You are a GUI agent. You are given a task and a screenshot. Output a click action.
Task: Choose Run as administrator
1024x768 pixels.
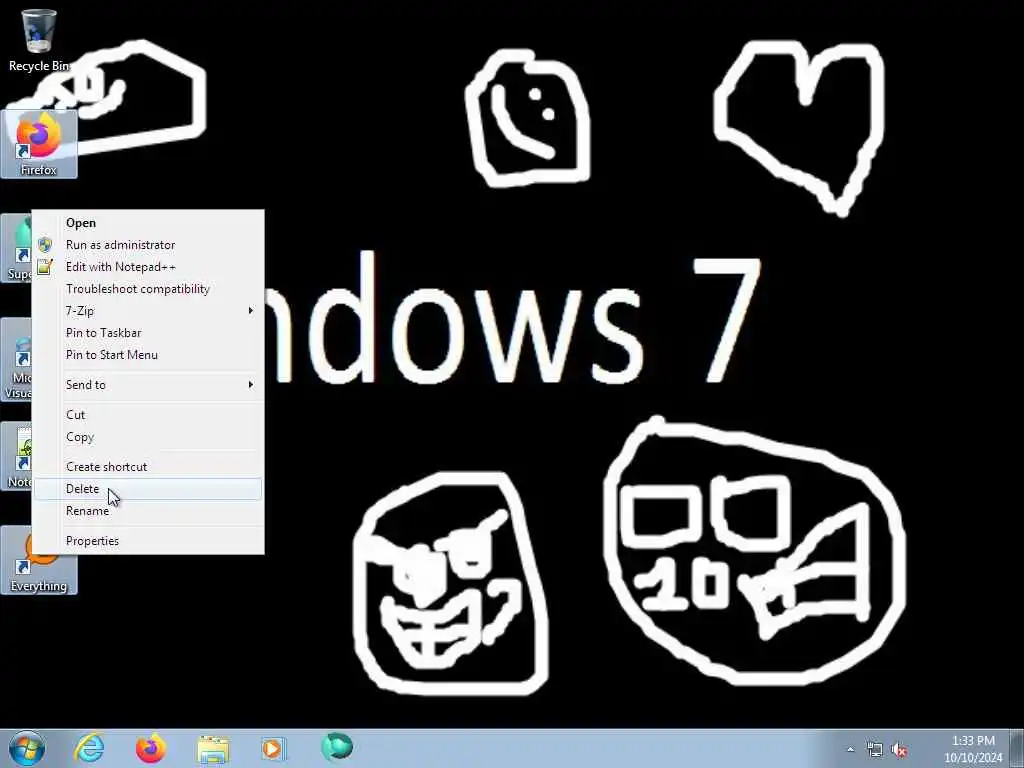149,245
